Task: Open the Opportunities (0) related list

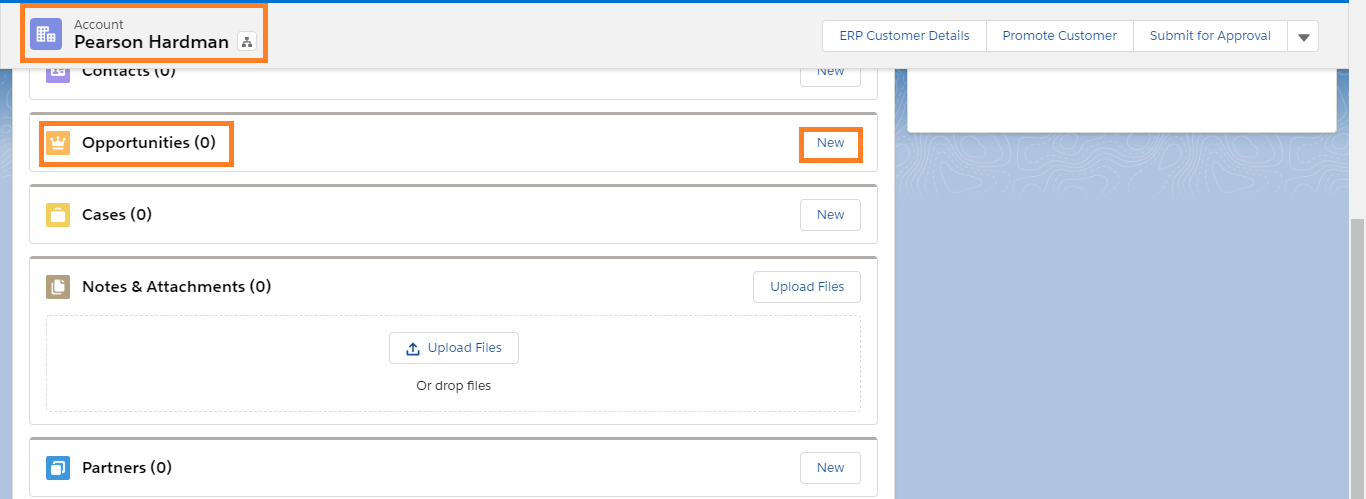Action: (x=149, y=143)
